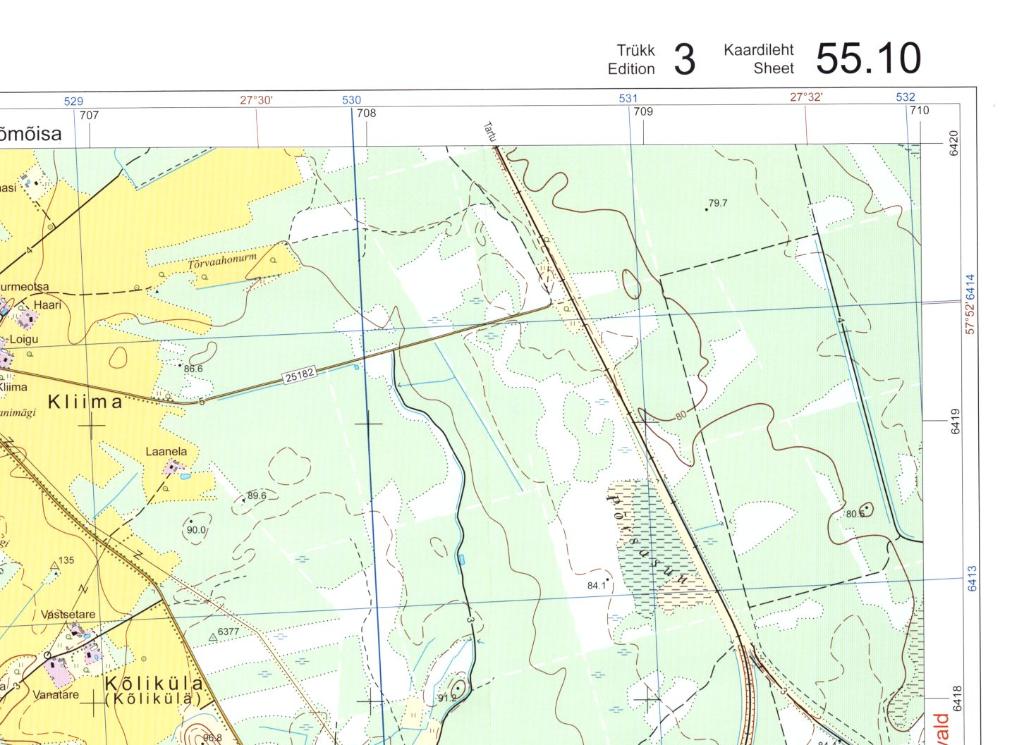Select the 89.6 elevation point
Image resolution: width=1024 pixels, height=745 pixels.
pos(245,497)
